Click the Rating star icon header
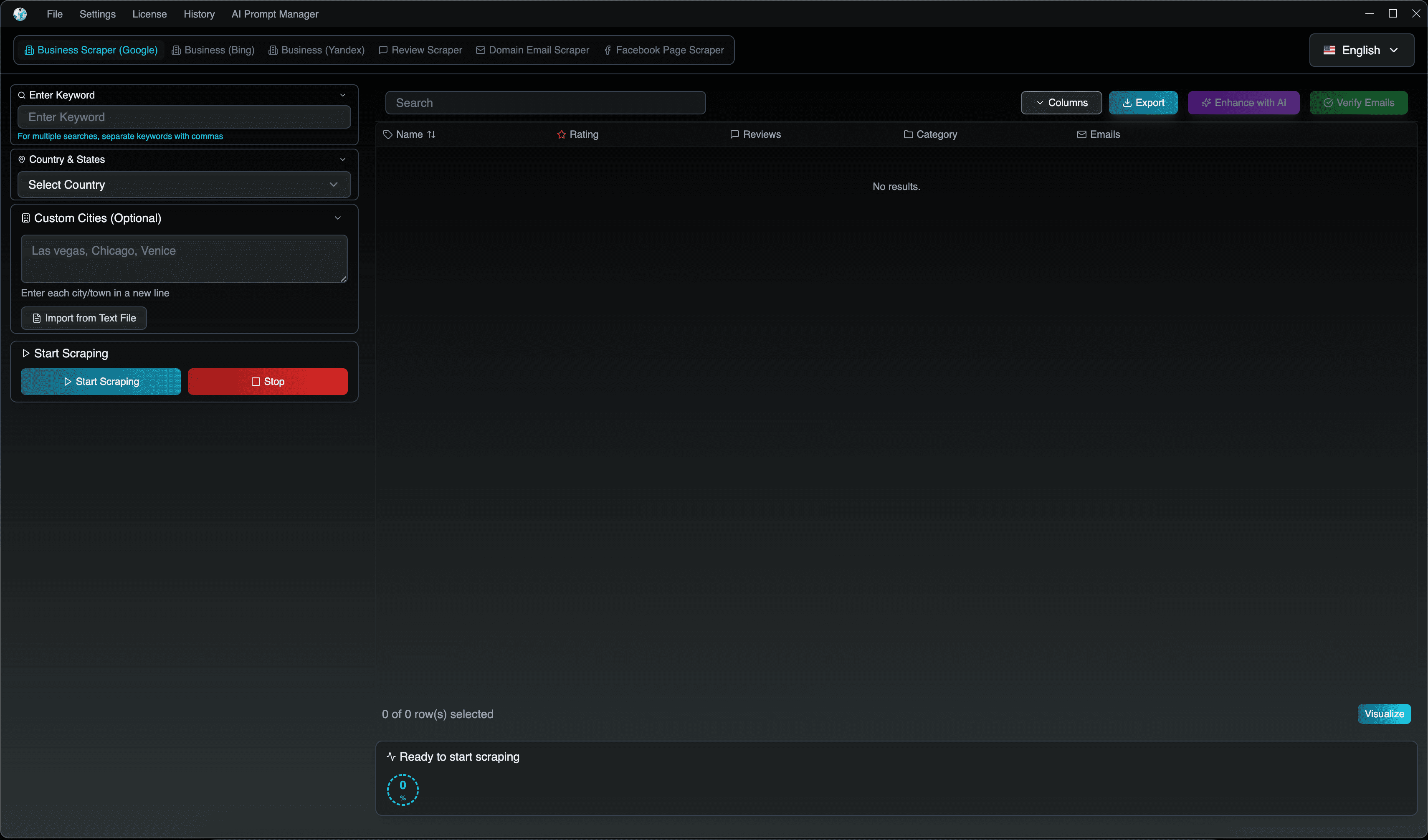Screen dimensions: 1428x840 (x=561, y=134)
